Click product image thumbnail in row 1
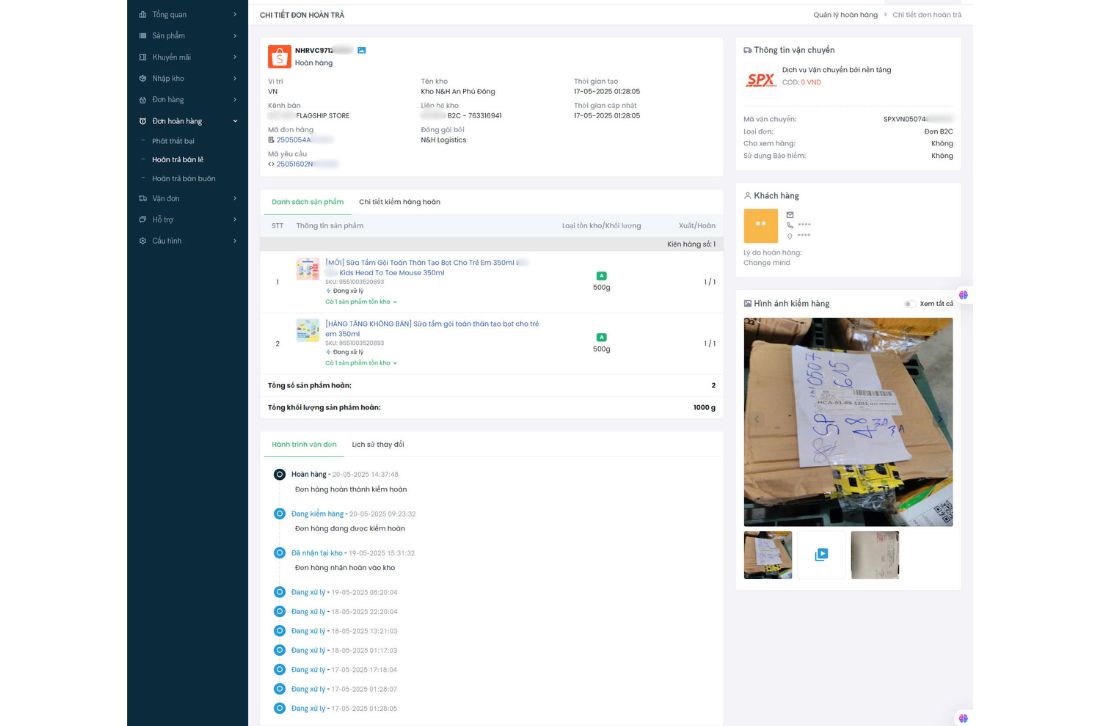Image resolution: width=1100 pixels, height=726 pixels. pos(307,269)
